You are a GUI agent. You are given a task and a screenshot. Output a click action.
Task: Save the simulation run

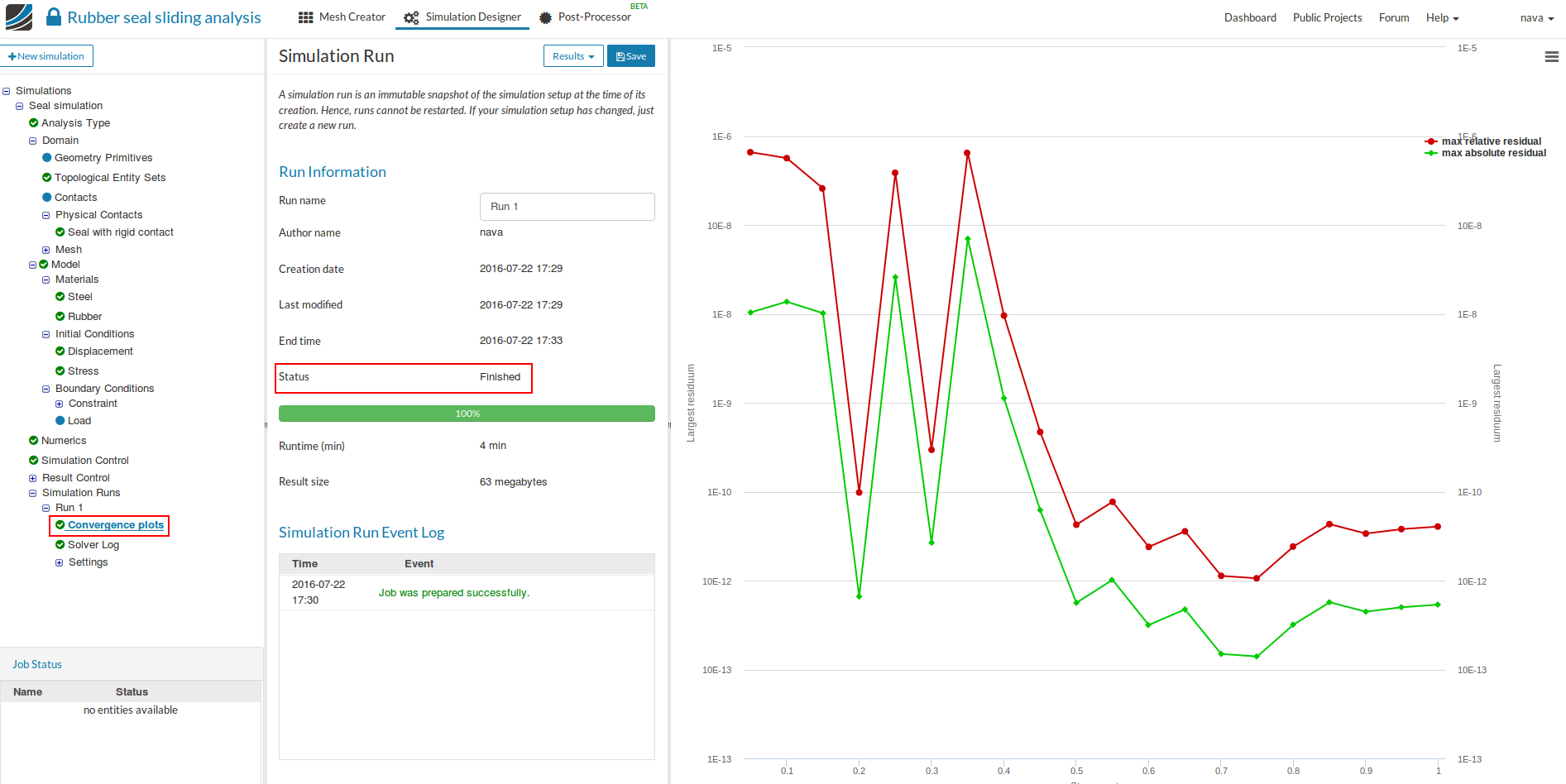tap(631, 56)
